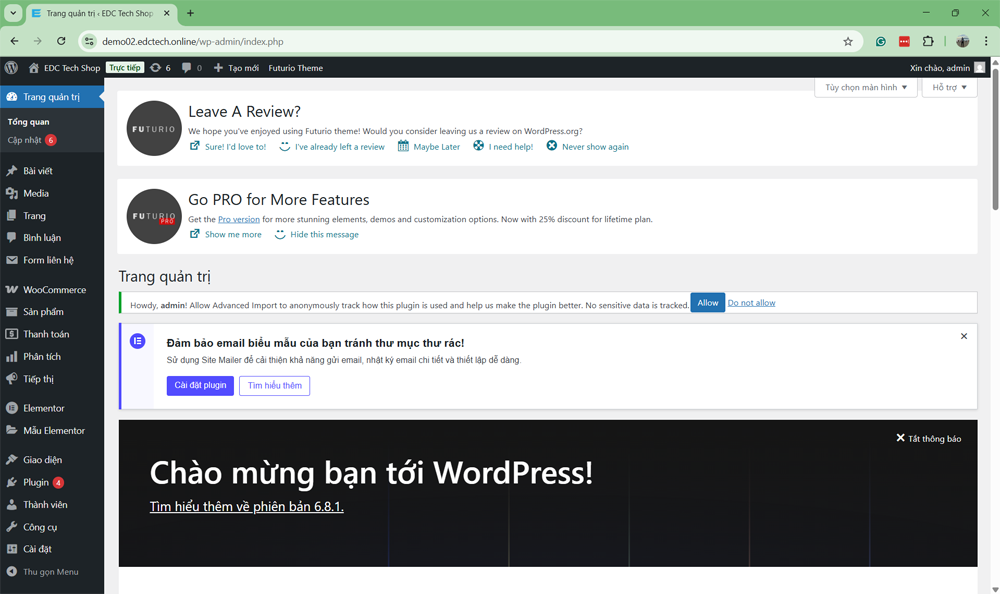This screenshot has width=1000, height=594.
Task: Click the Cài đặt settings icon
Action: [11, 549]
